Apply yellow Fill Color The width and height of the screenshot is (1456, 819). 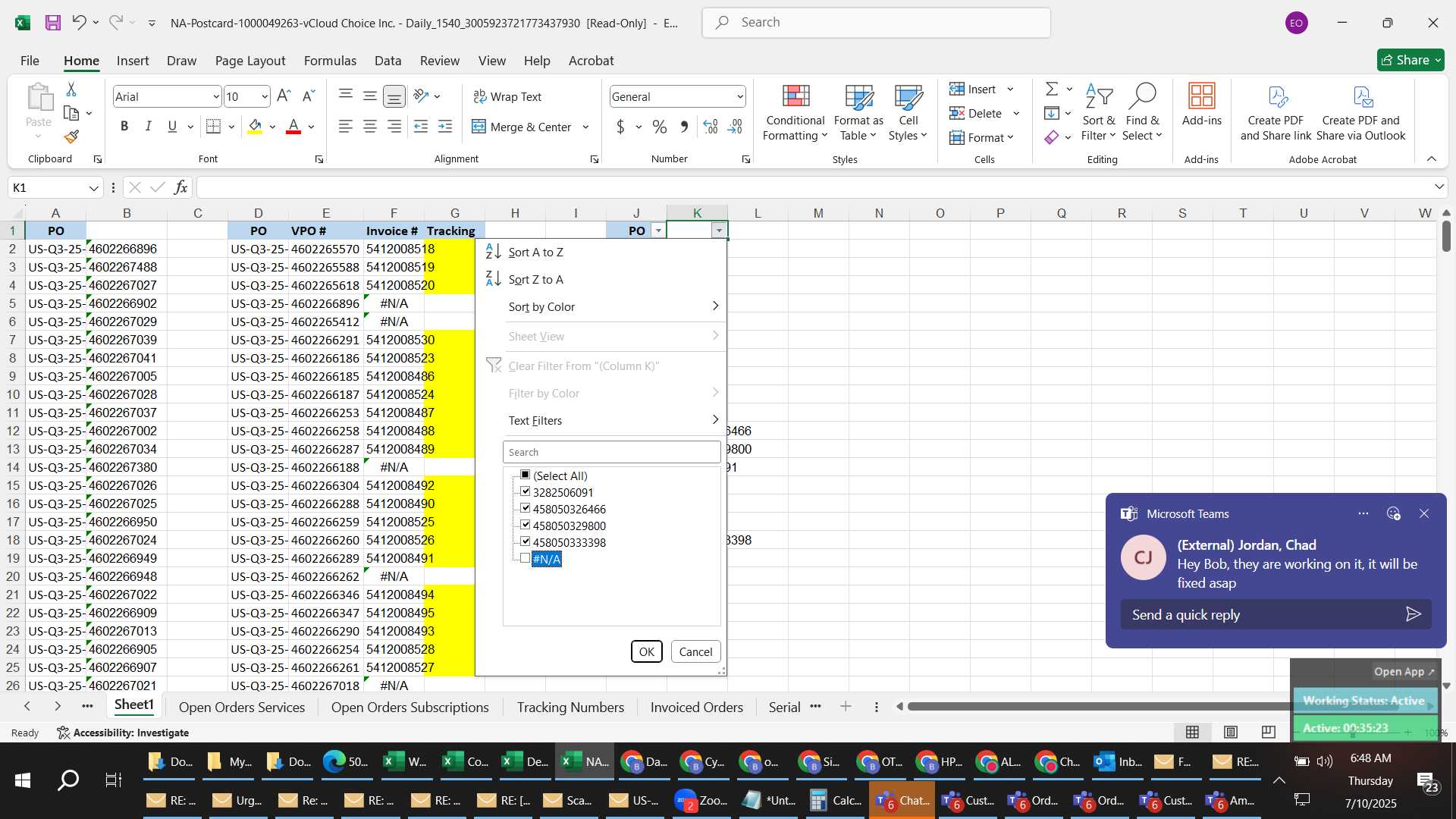point(255,127)
